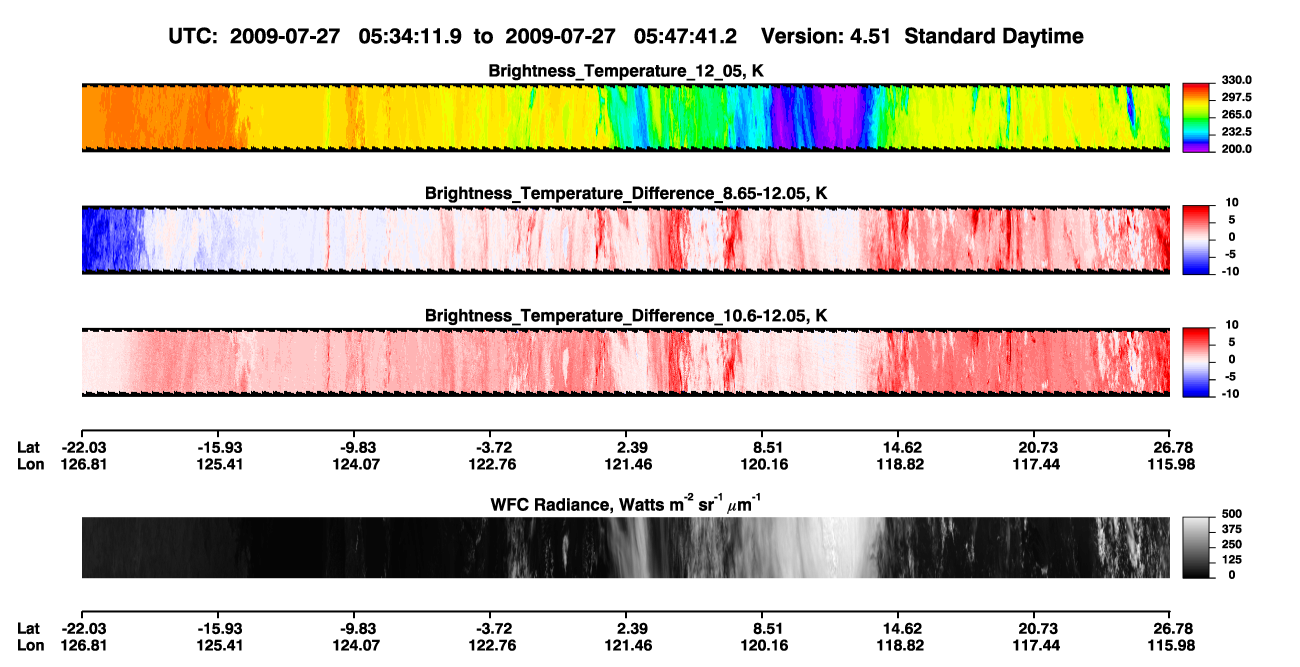Click latitude '2.39' under the 10.6-12.05 panel
Viewport: 1300px width, 667px height.
click(x=625, y=447)
